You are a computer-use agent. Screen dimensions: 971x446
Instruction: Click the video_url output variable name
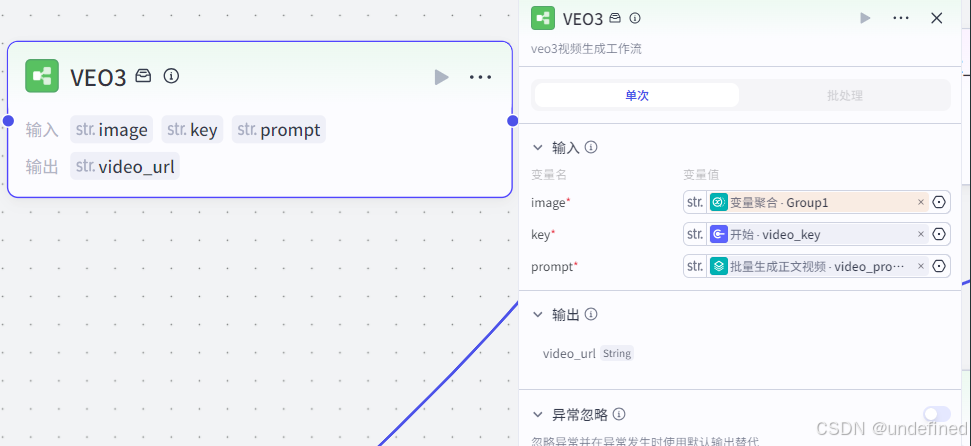point(569,354)
